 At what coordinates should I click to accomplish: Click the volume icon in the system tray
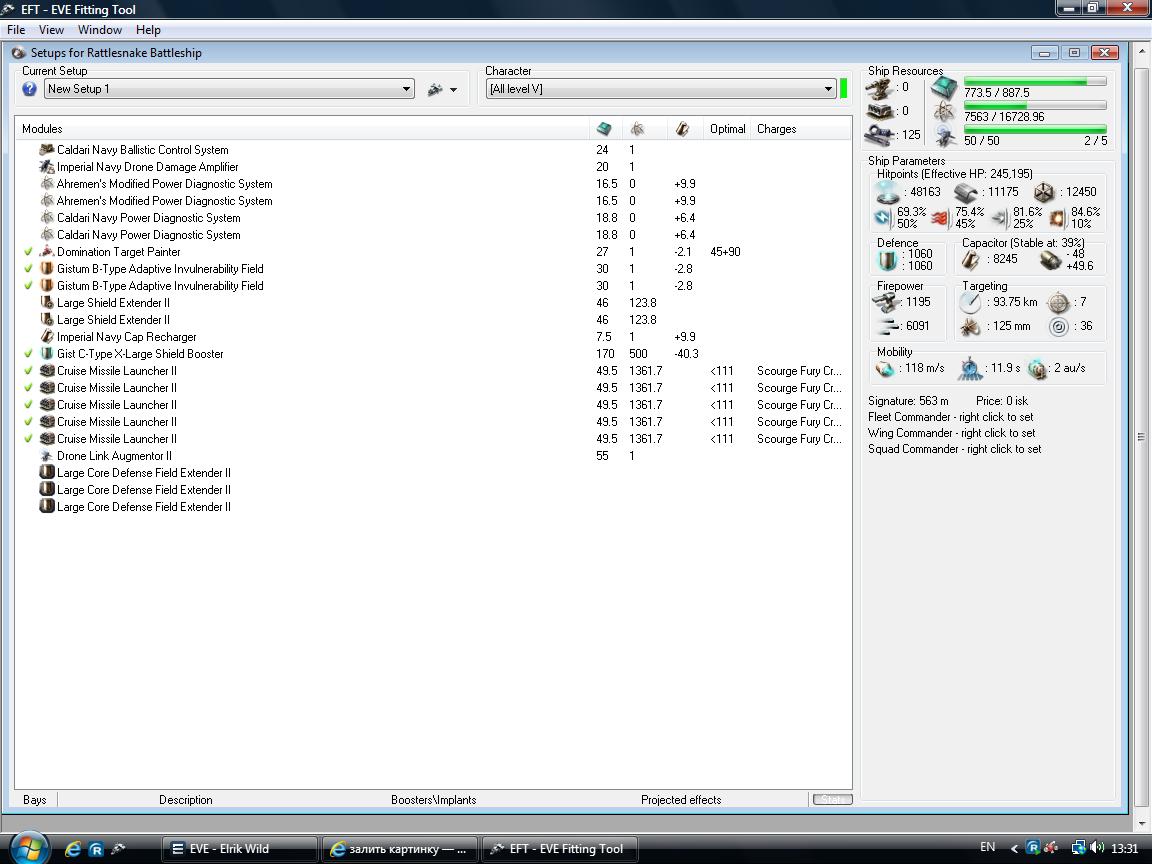click(1097, 848)
